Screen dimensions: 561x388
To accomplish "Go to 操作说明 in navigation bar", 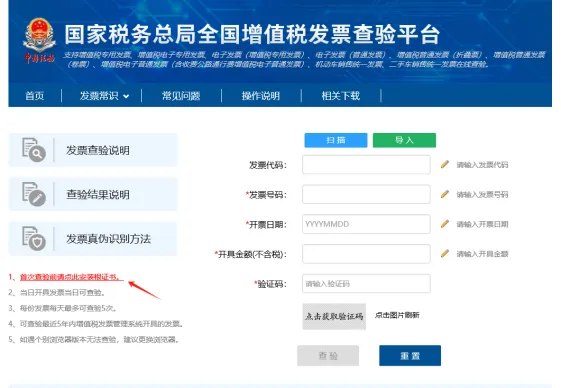I will pos(261,96).
